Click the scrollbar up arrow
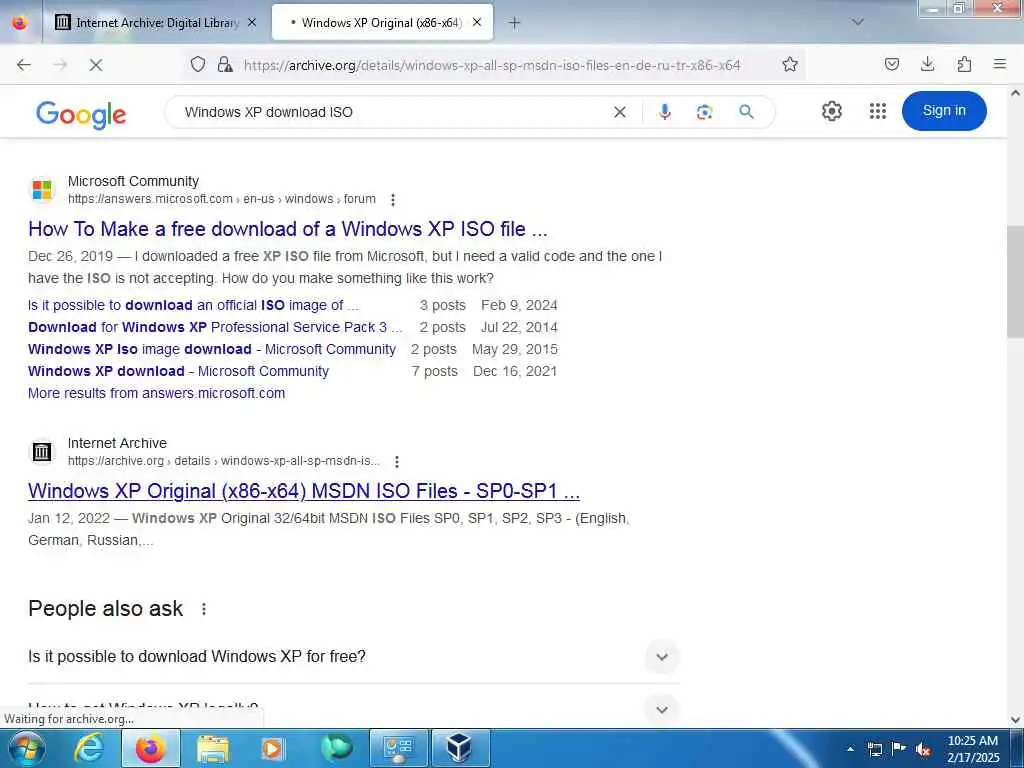The width and height of the screenshot is (1024, 768). (1016, 93)
